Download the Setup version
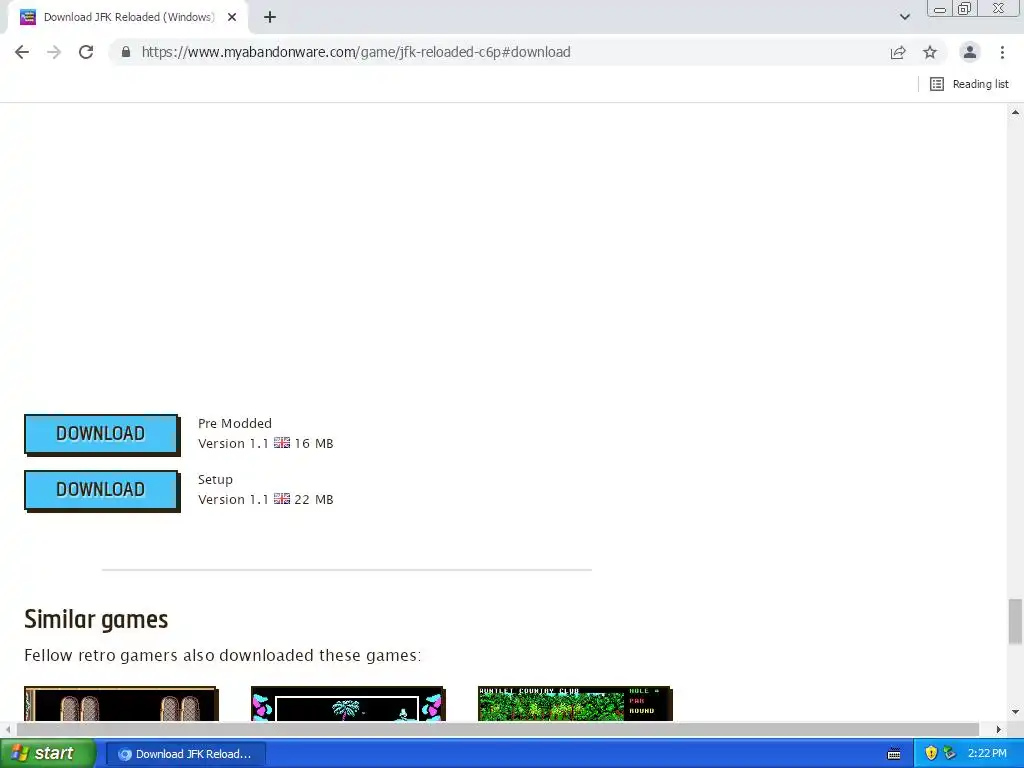Viewport: 1024px width, 768px height. [101, 490]
